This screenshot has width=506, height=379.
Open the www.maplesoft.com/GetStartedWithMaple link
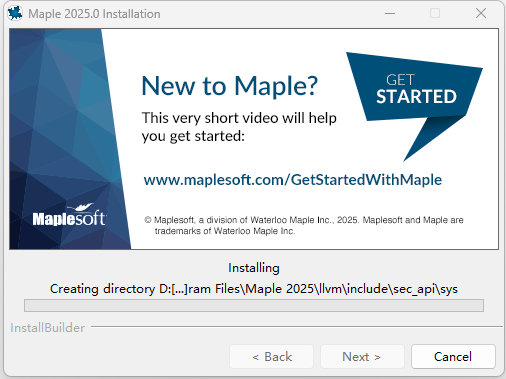tap(293, 180)
